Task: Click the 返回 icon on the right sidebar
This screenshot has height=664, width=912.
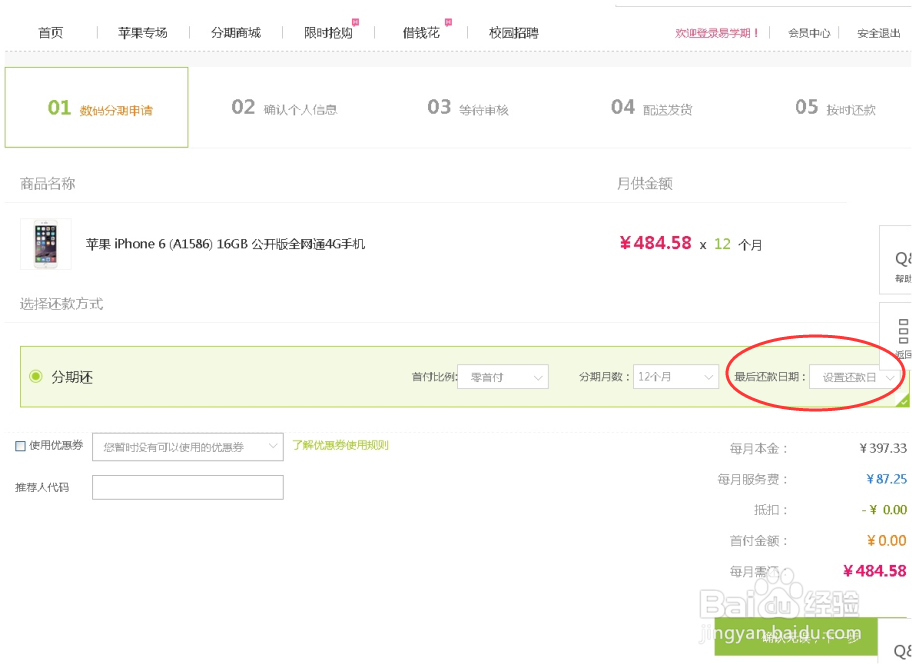Action: click(x=896, y=336)
